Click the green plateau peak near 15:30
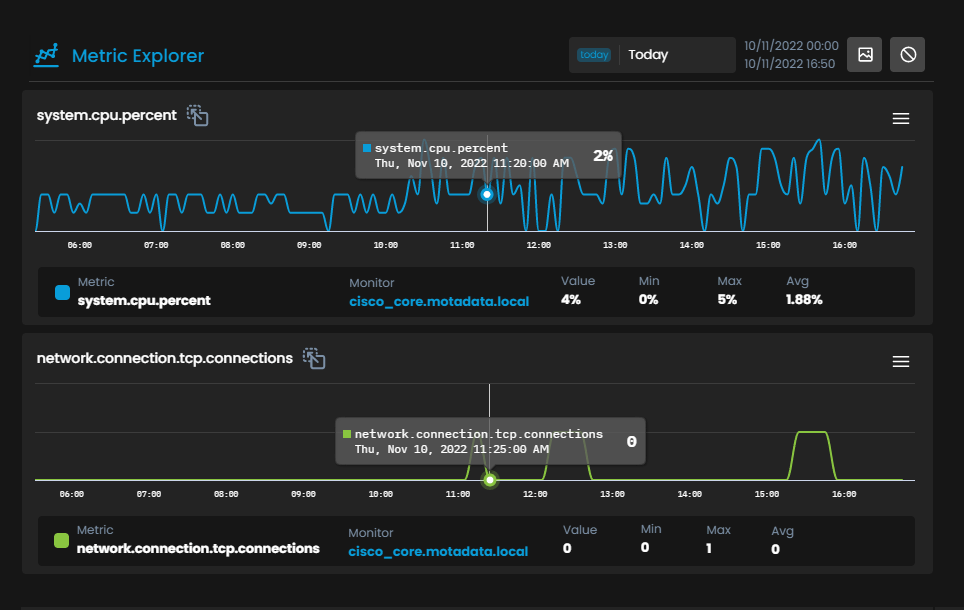 812,432
